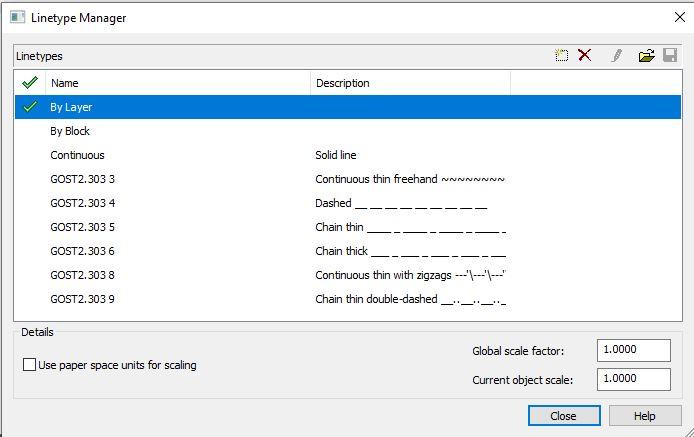This screenshot has width=694, height=437.
Task: Click the Current object scale field
Action: [633, 379]
